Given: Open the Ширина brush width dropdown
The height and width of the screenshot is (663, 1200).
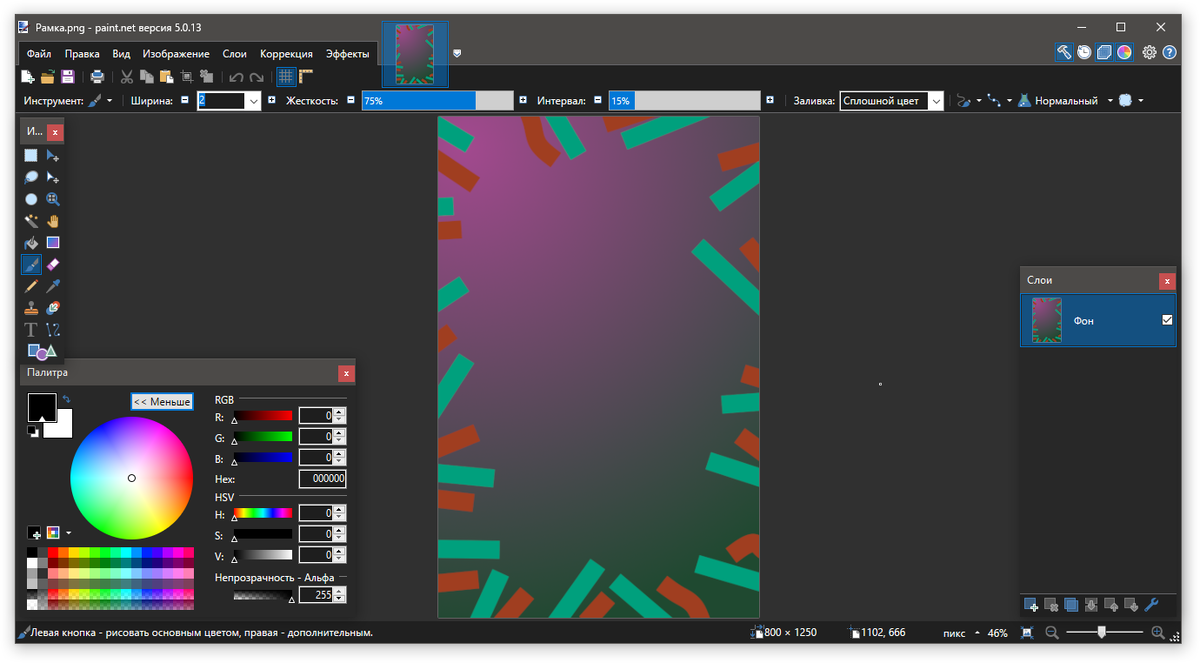Looking at the screenshot, I should (253, 101).
